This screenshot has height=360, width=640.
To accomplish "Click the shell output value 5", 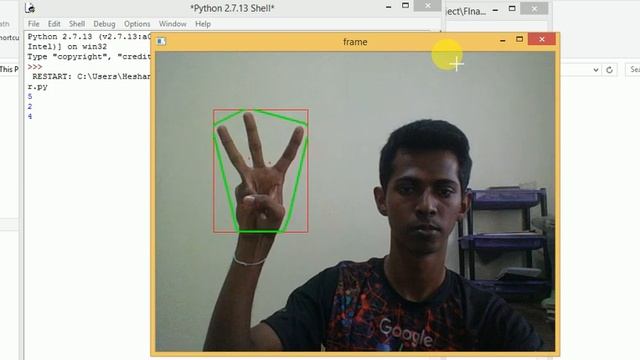I will (30, 97).
